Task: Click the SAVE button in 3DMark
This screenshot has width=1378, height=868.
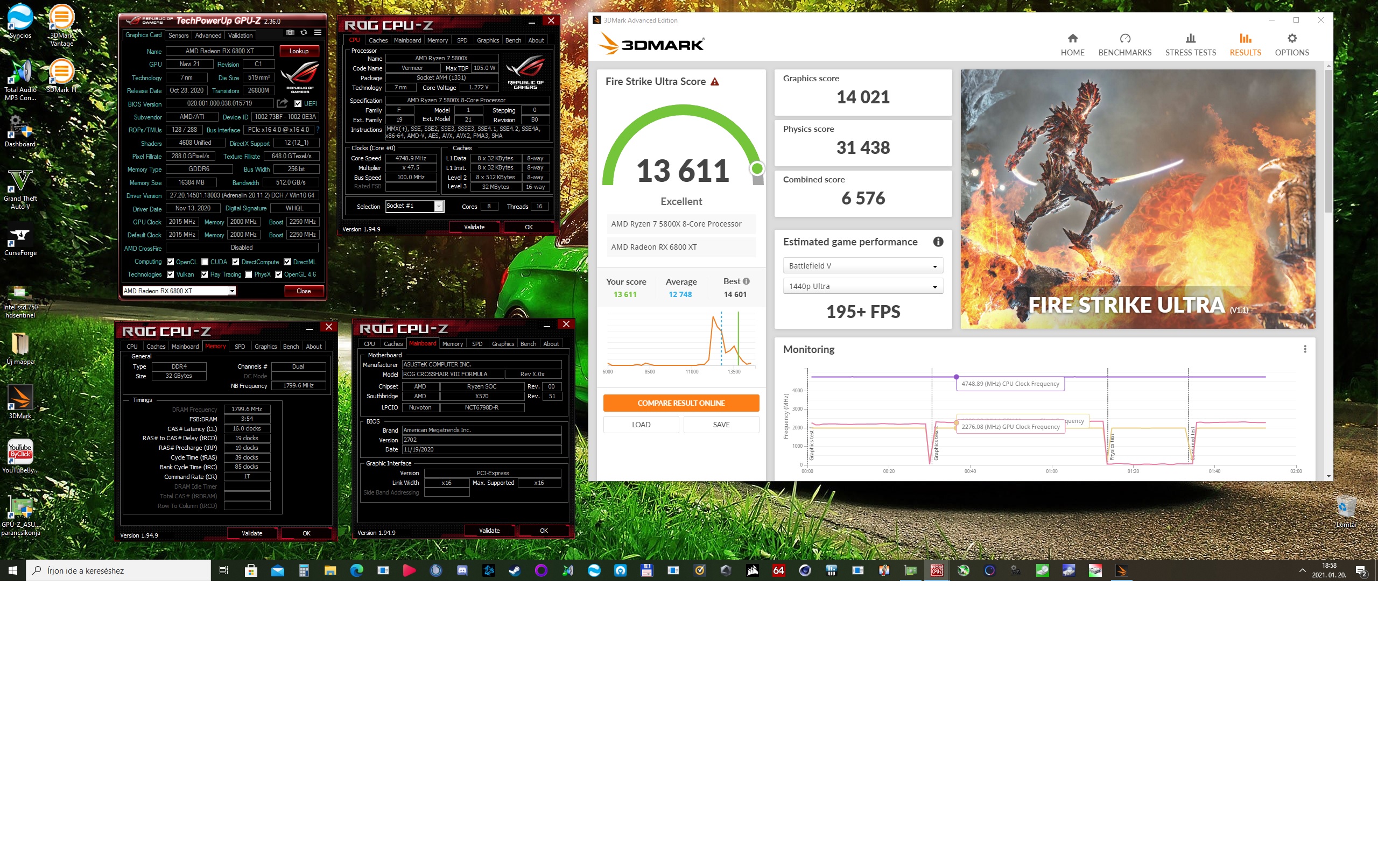Action: pos(721,425)
